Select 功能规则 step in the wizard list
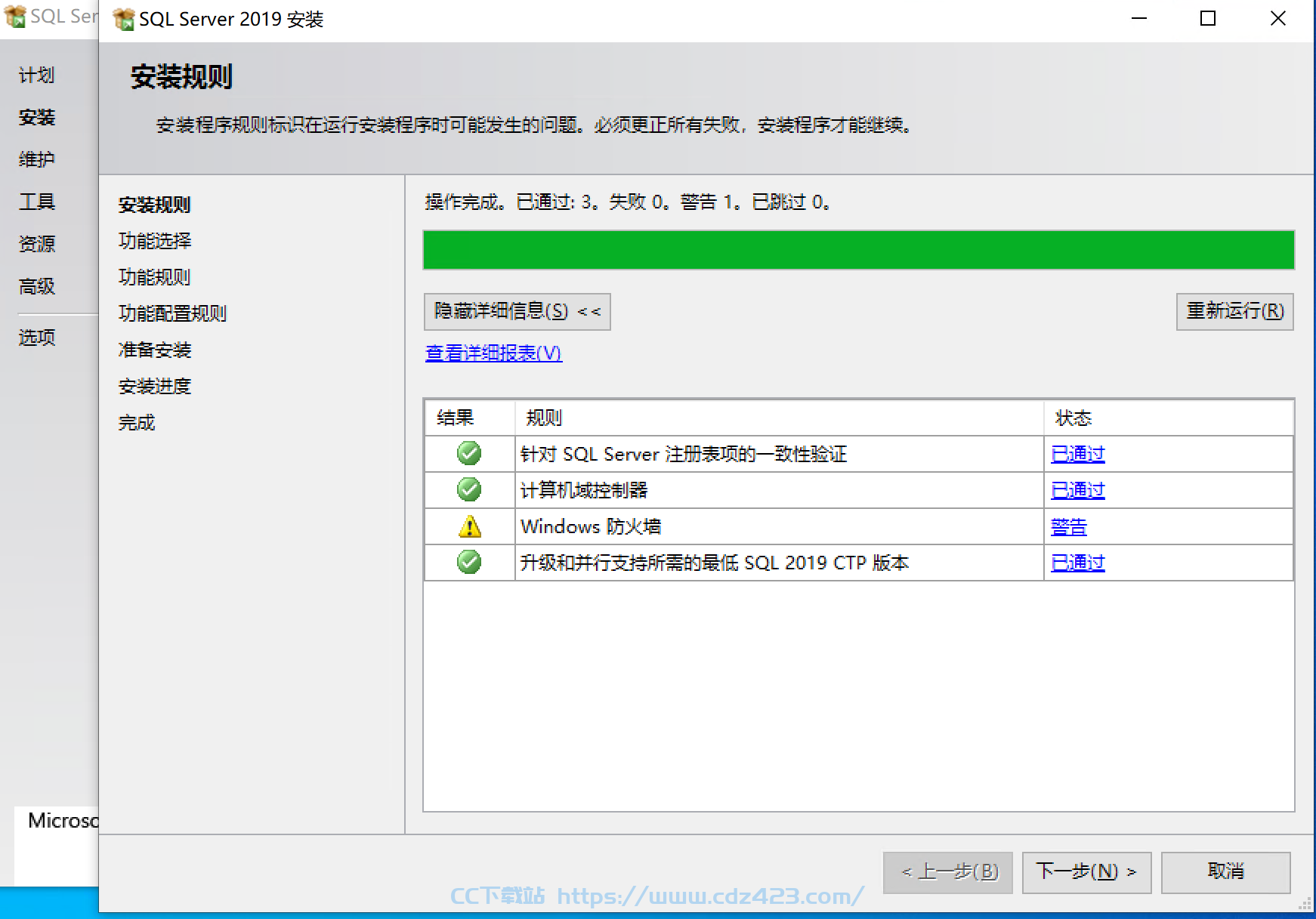The height and width of the screenshot is (919, 1316). [x=155, y=277]
